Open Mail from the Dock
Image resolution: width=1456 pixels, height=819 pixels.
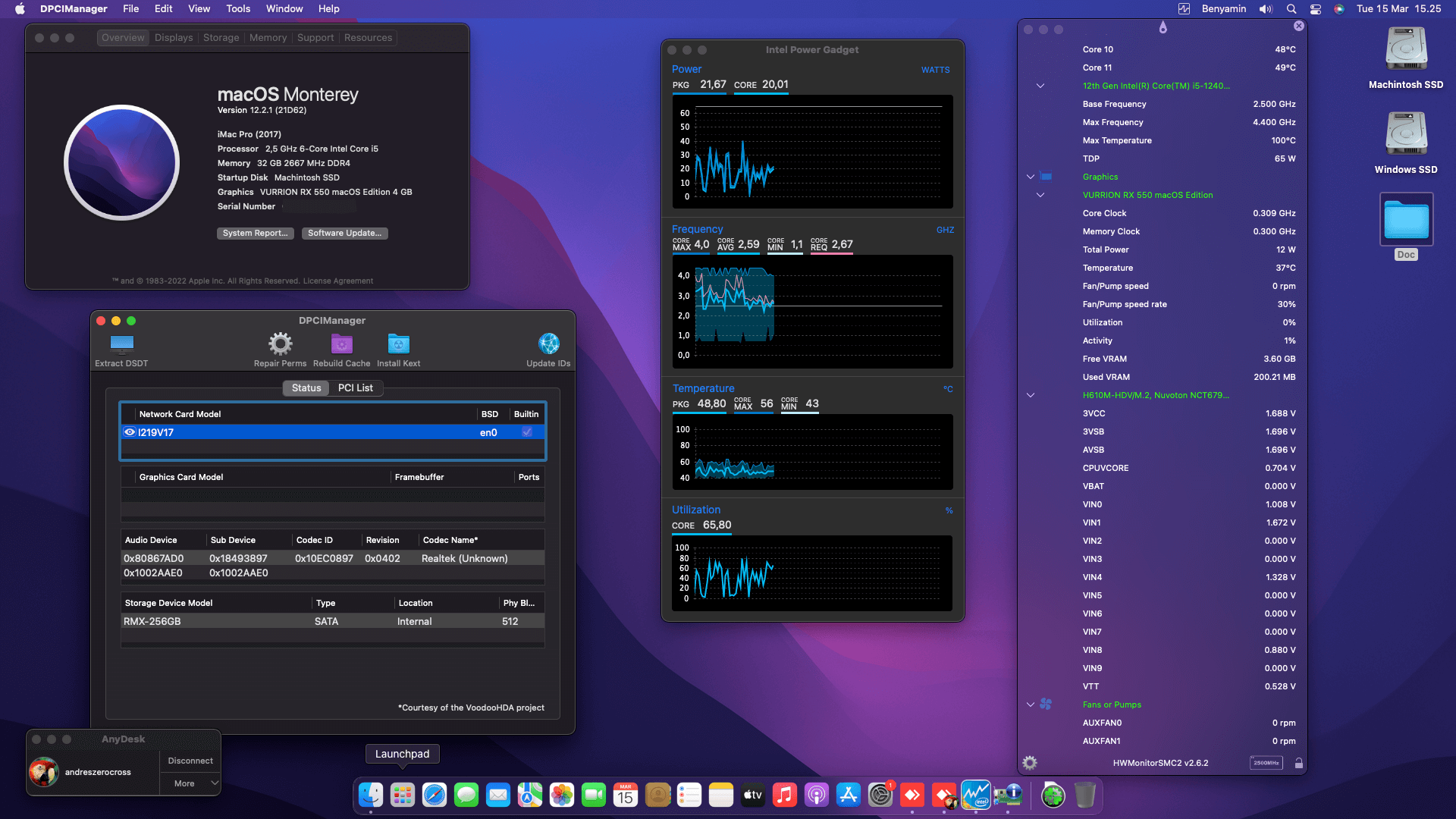tap(498, 795)
